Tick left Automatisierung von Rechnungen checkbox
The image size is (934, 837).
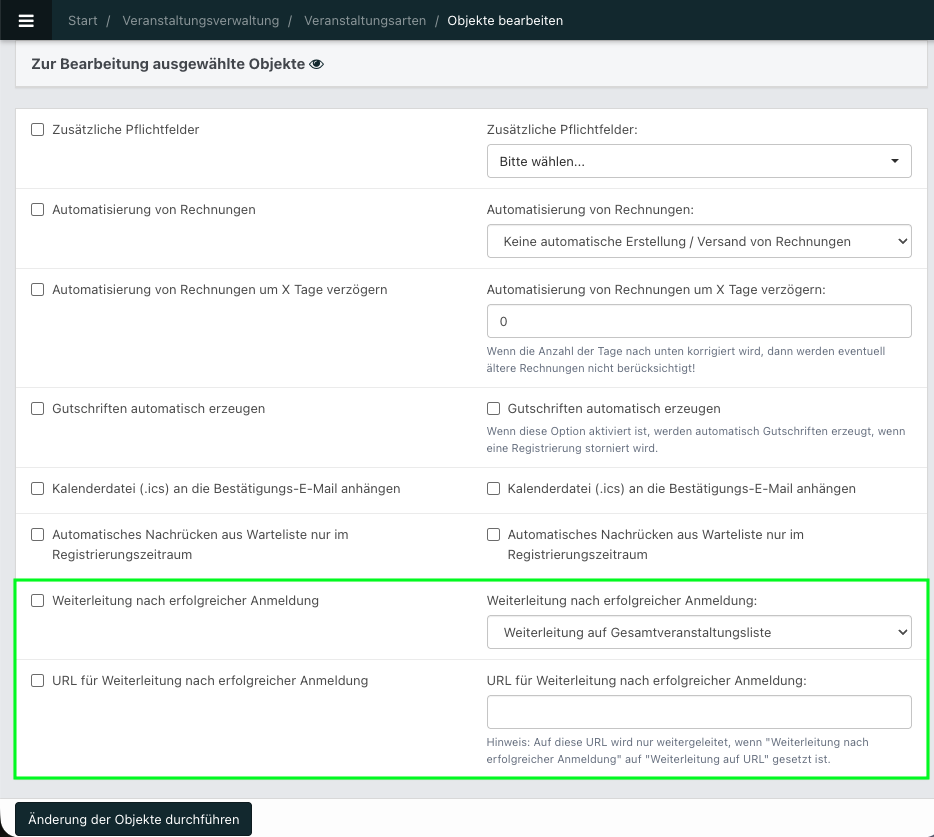[38, 210]
